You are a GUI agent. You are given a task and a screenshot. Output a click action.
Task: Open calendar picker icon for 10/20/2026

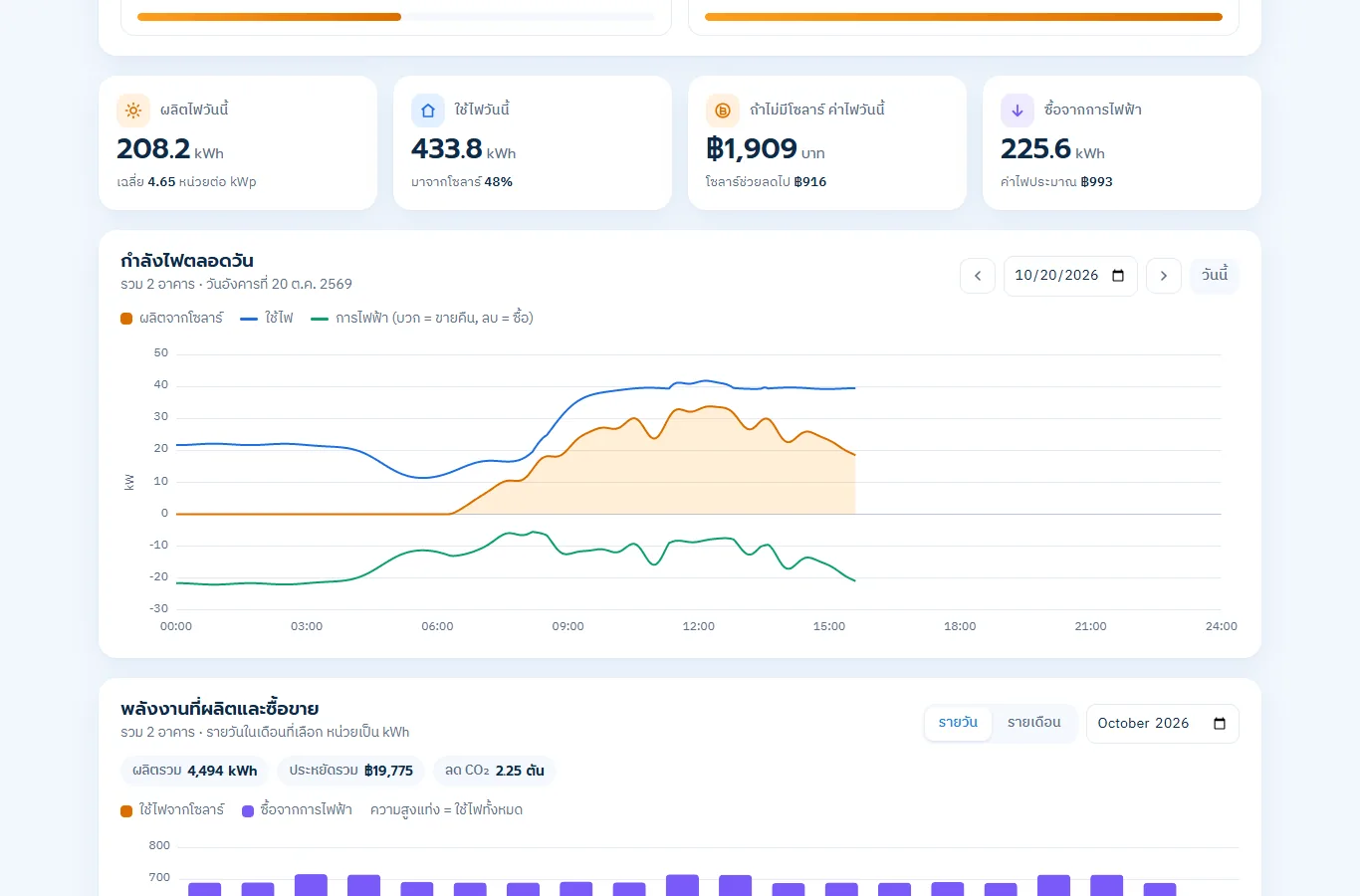coord(1118,276)
